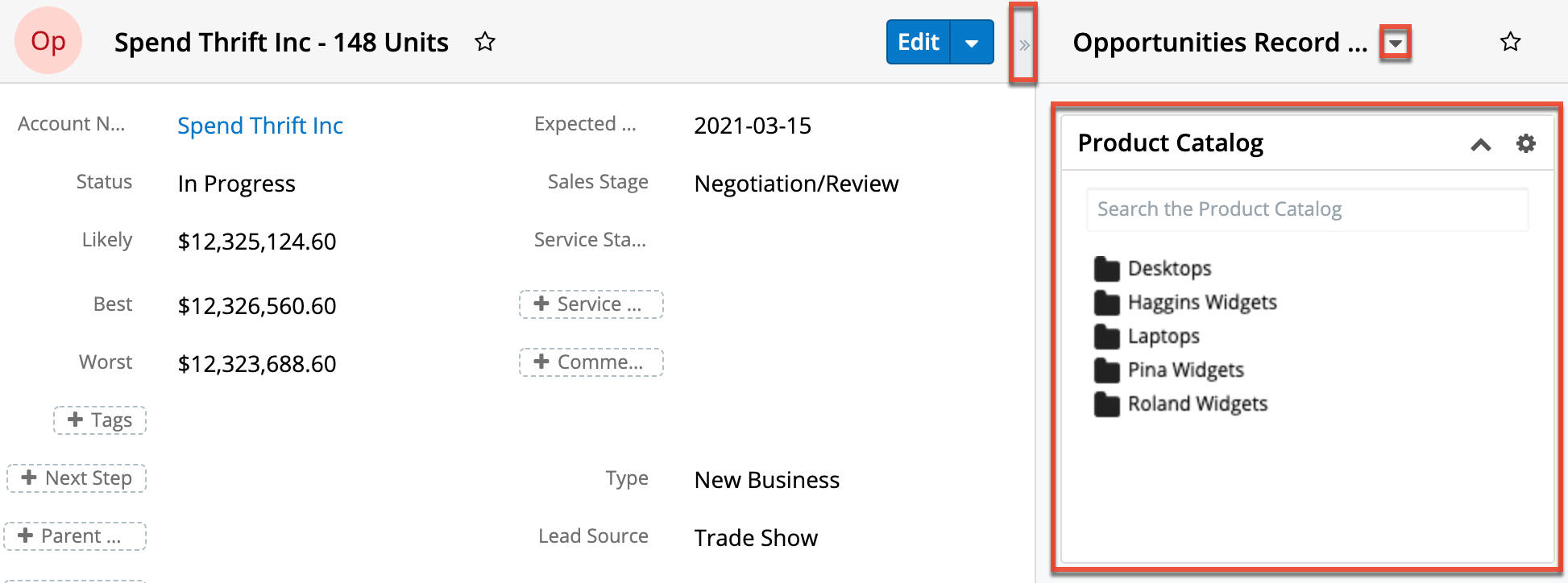Favorite the Spend Thrift Inc record star
The height and width of the screenshot is (583, 1568).
point(484,42)
